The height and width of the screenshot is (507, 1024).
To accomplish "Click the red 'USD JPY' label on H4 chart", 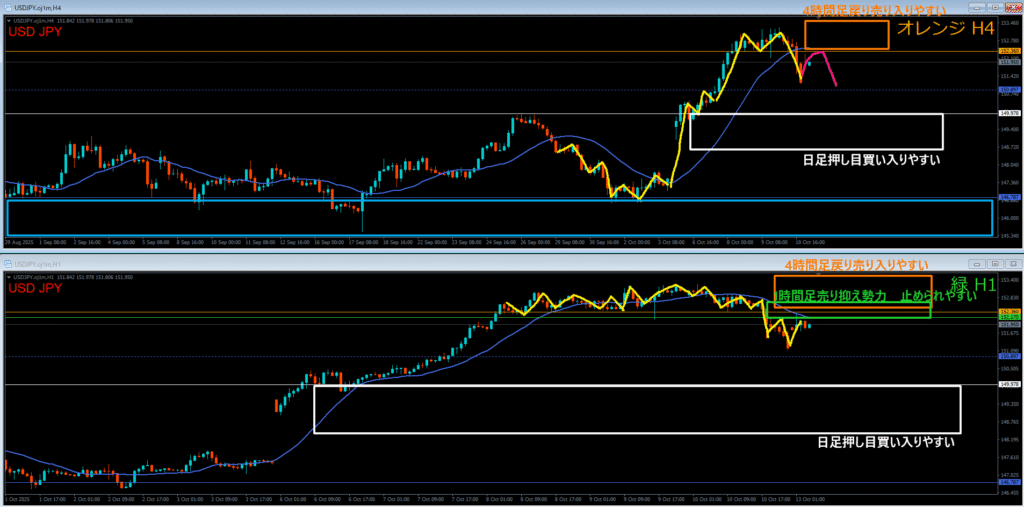I will (35, 31).
